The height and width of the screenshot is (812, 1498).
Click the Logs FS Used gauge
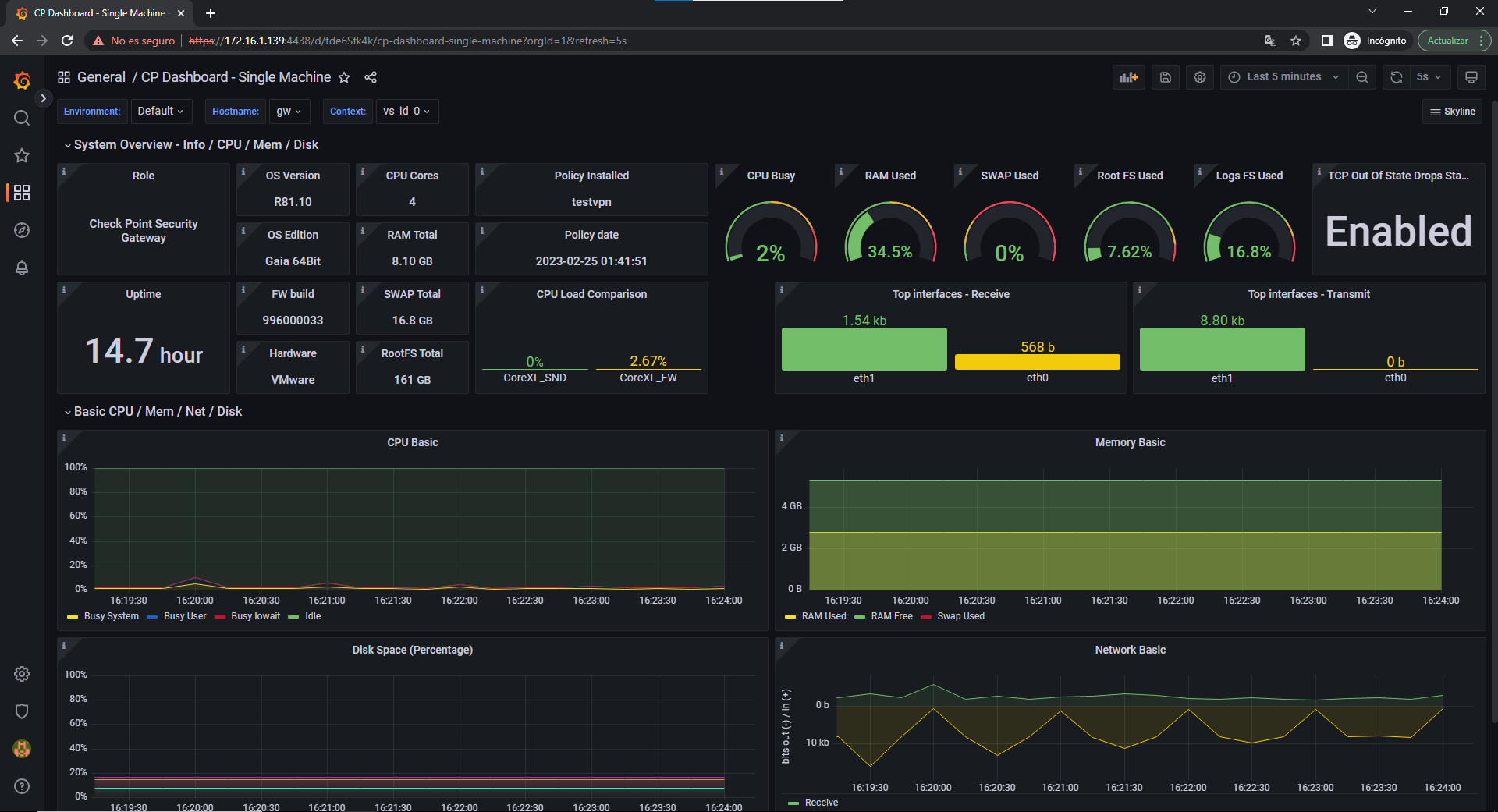coord(1249,232)
